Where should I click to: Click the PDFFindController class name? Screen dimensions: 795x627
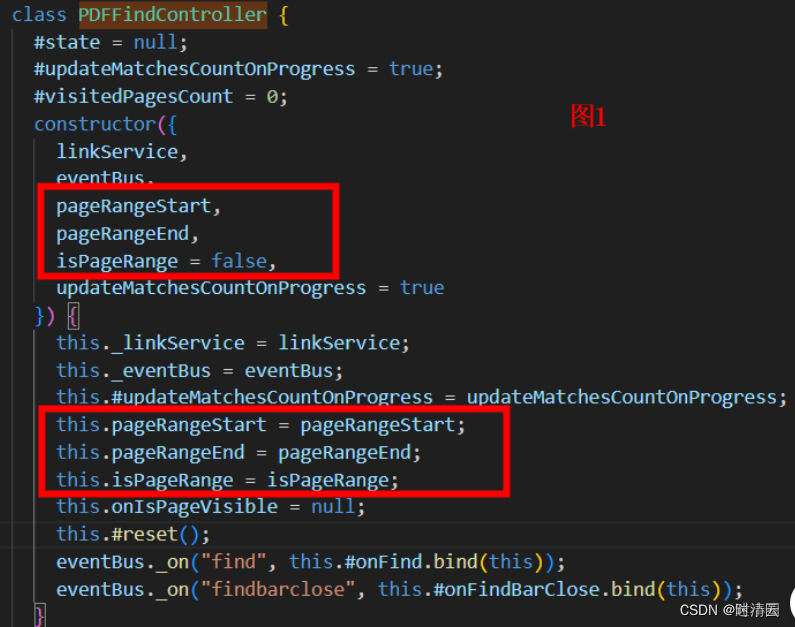pyautogui.click(x=172, y=15)
